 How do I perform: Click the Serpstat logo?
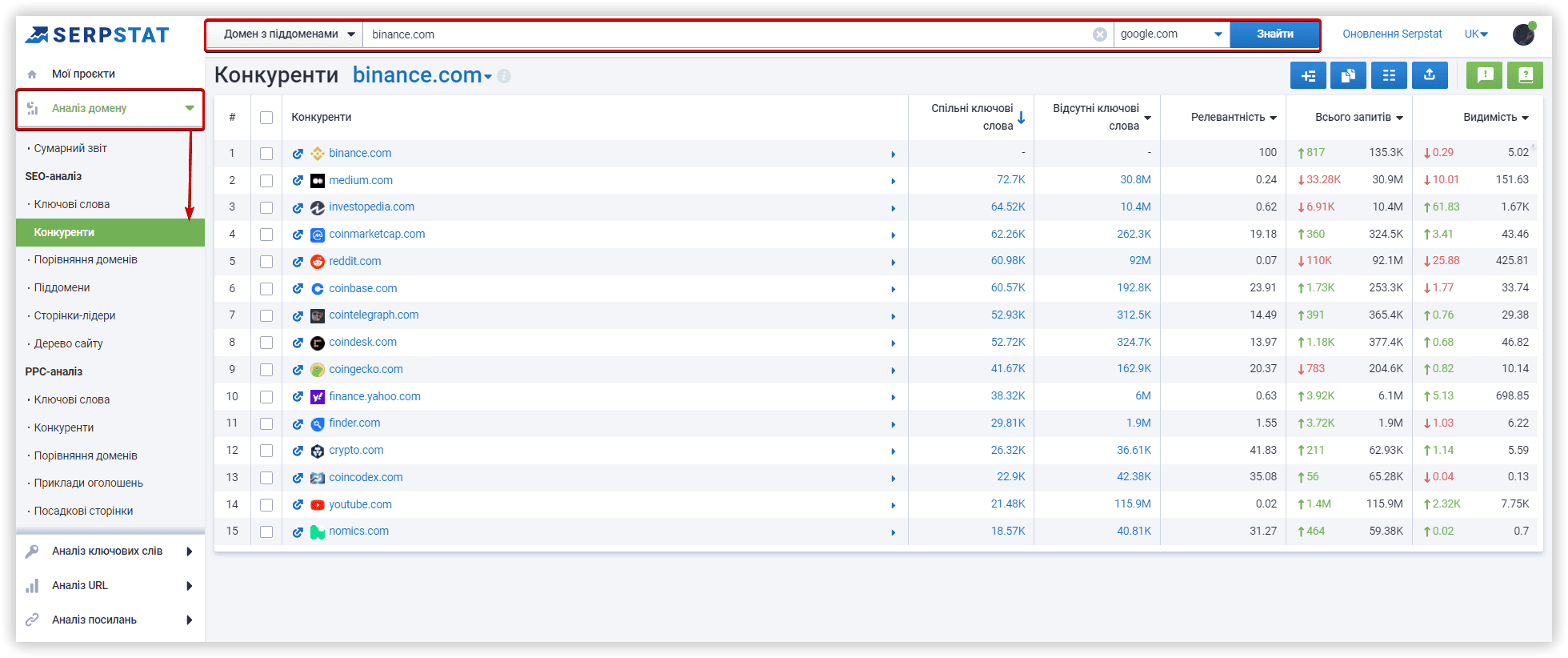pos(97,34)
